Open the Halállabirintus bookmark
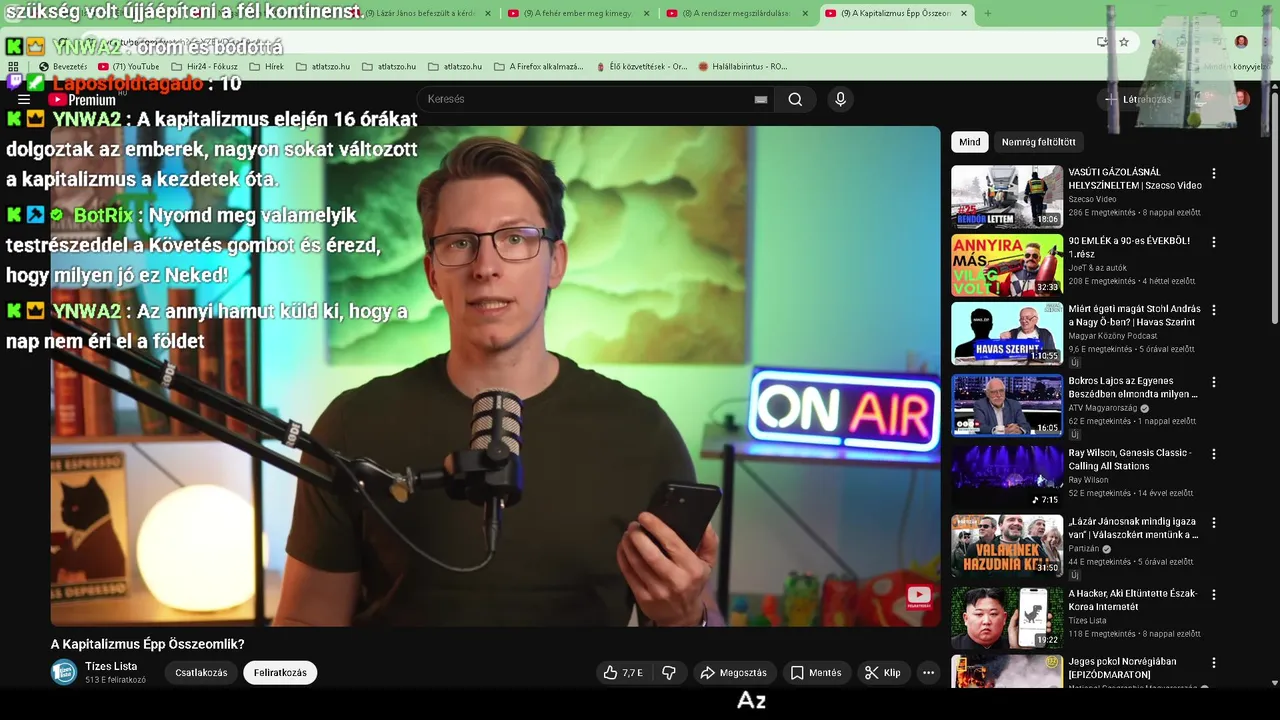 point(742,67)
